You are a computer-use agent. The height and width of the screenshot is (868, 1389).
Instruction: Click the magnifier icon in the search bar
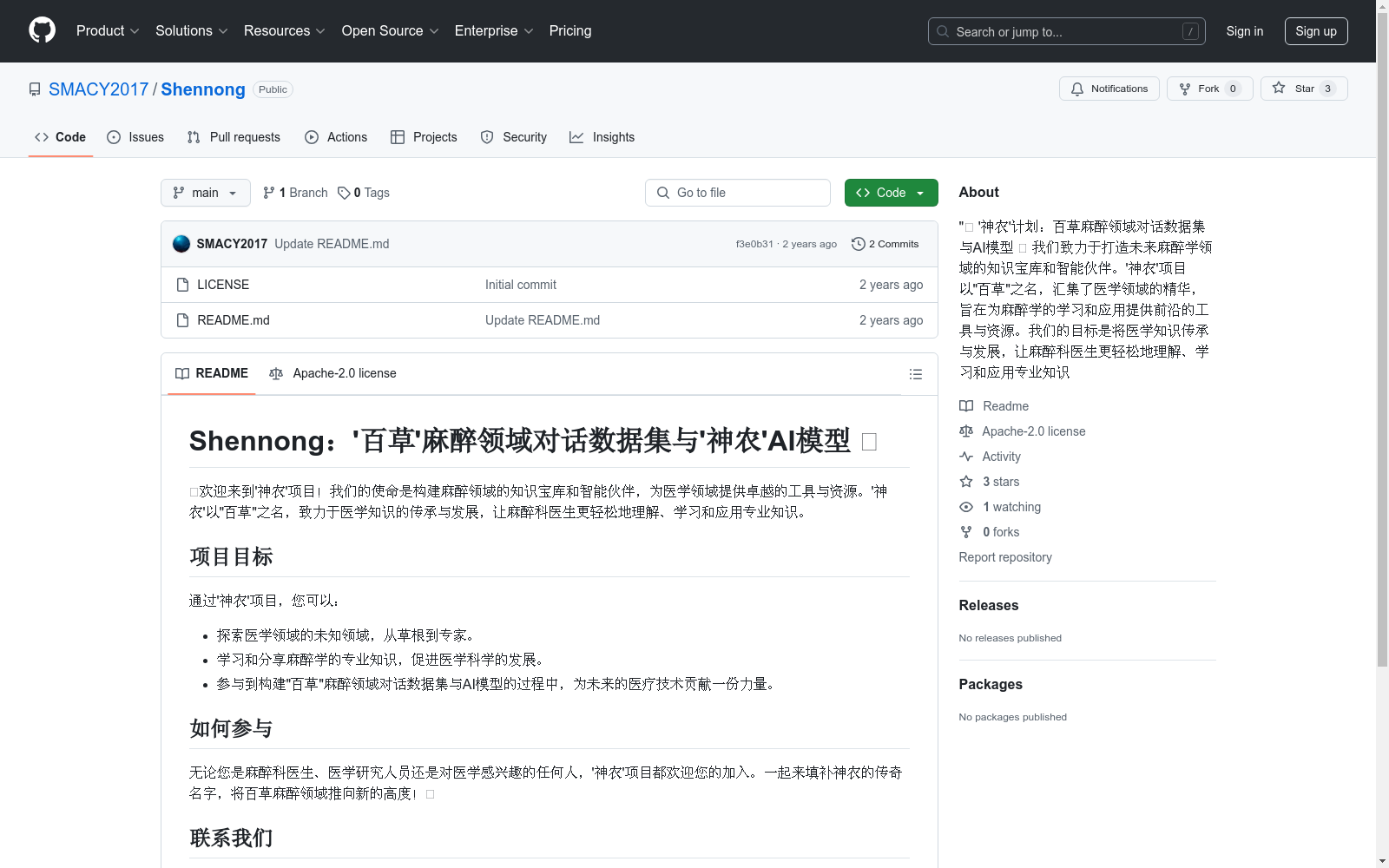click(x=943, y=31)
